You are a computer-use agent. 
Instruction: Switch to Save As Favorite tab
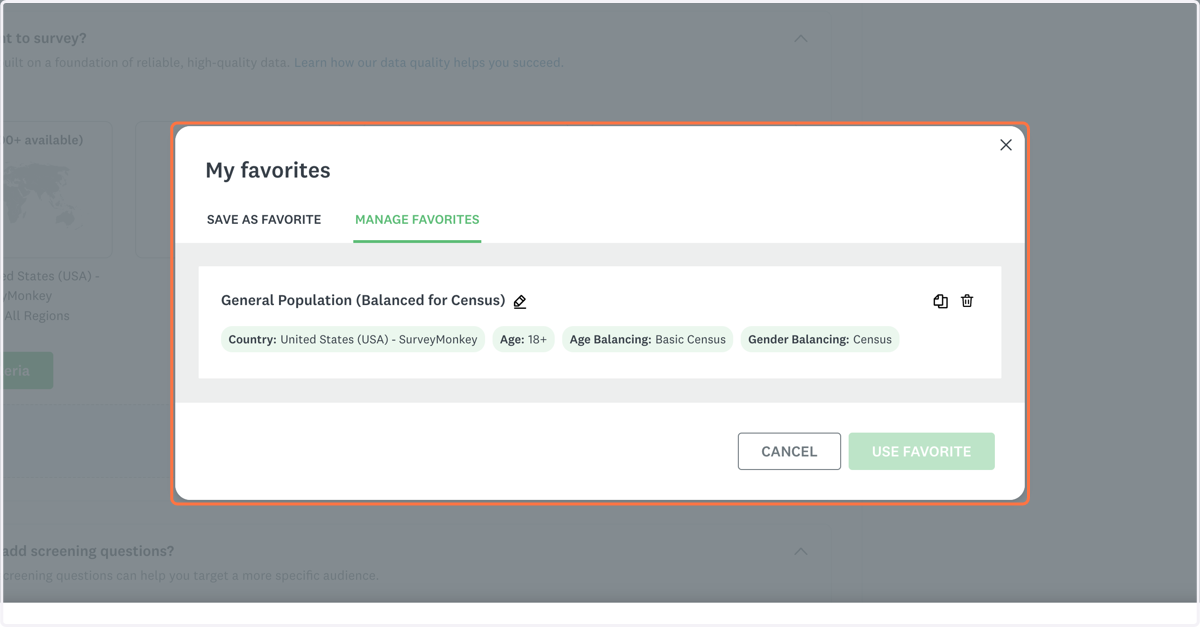click(x=264, y=219)
